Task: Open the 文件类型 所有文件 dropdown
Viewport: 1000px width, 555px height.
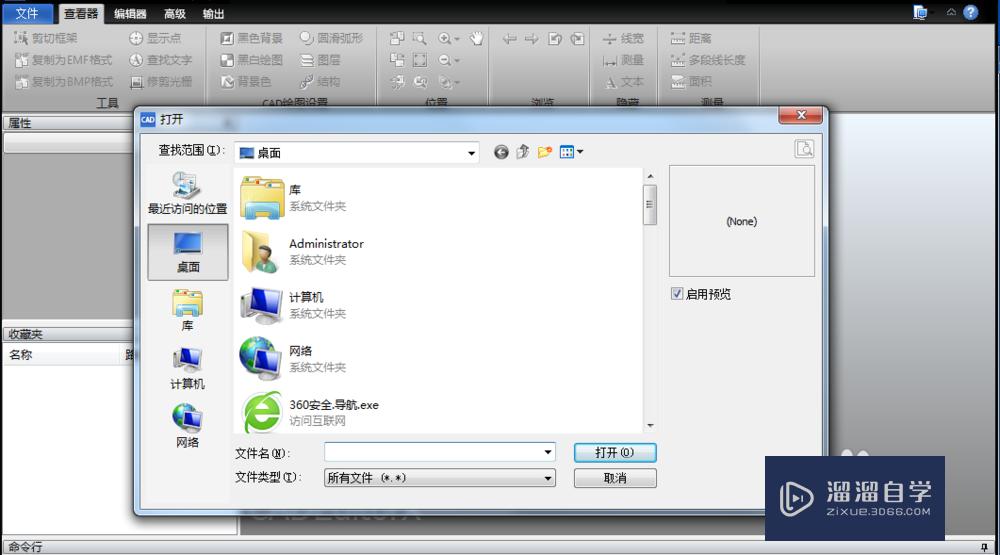Action: click(548, 478)
